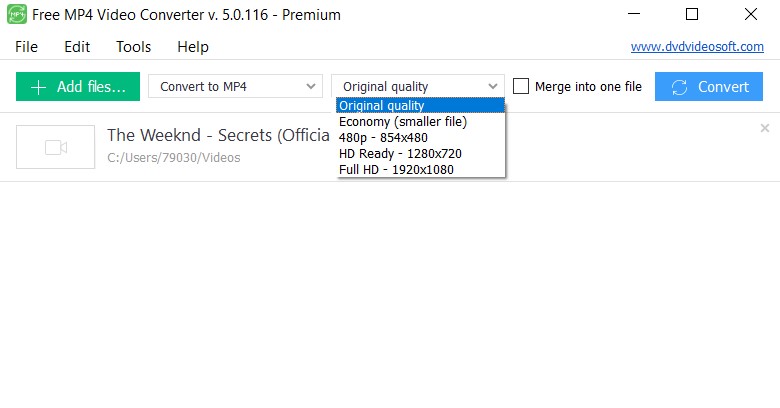This screenshot has height=408, width=780.
Task: Click the plus icon on Add files
Action: (38, 87)
